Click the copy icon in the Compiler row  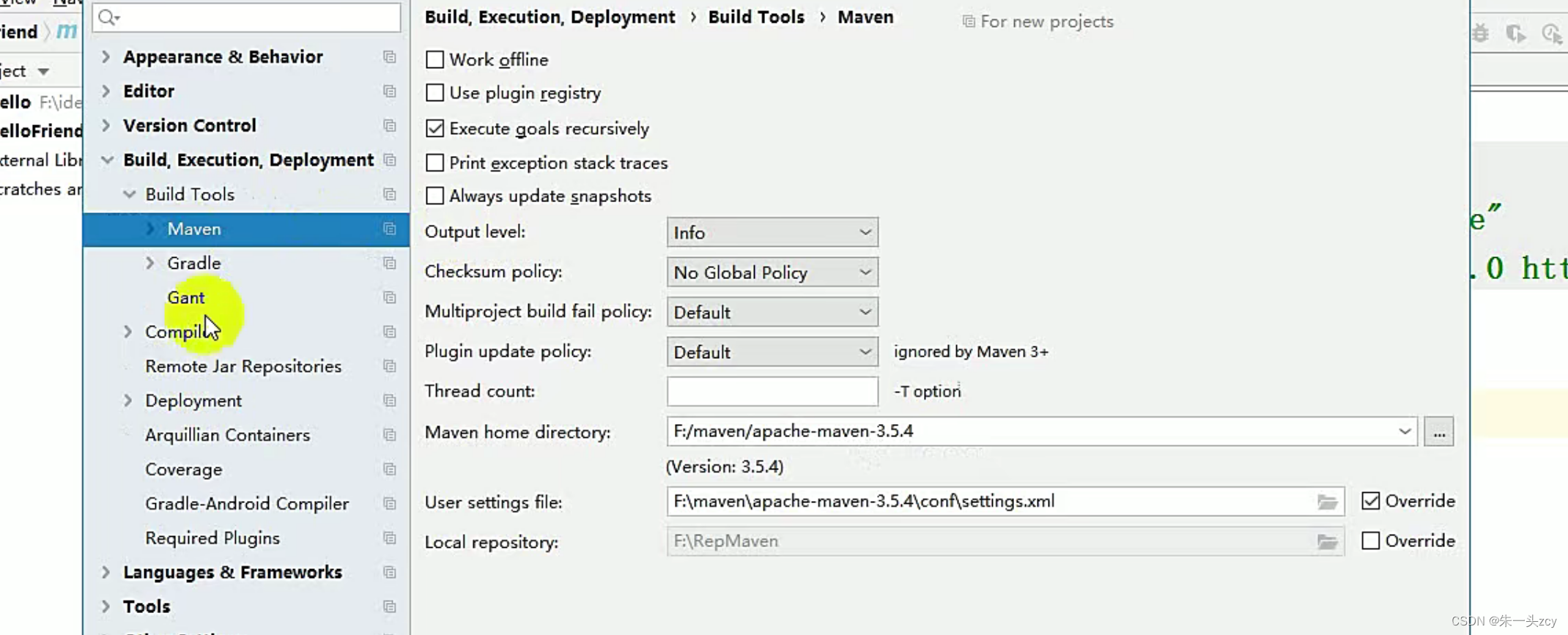coord(390,332)
